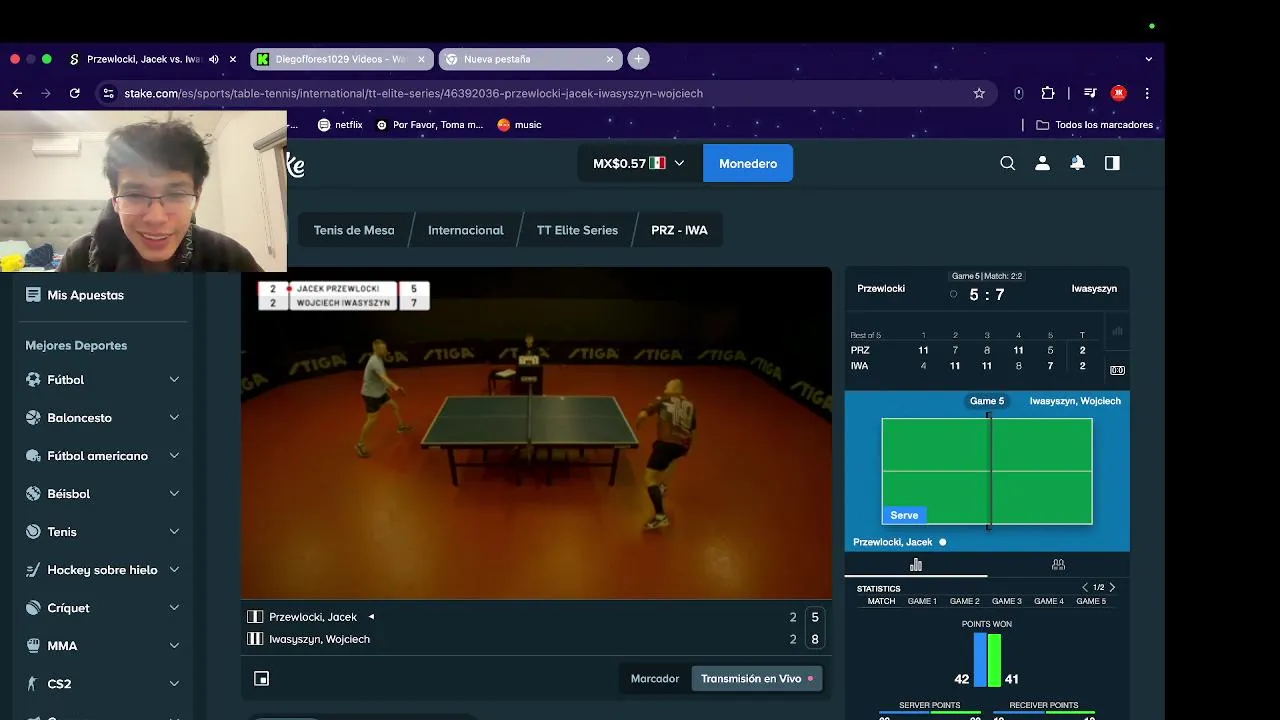The height and width of the screenshot is (720, 1280).
Task: Select the MATCH statistics tab
Action: tap(881, 601)
